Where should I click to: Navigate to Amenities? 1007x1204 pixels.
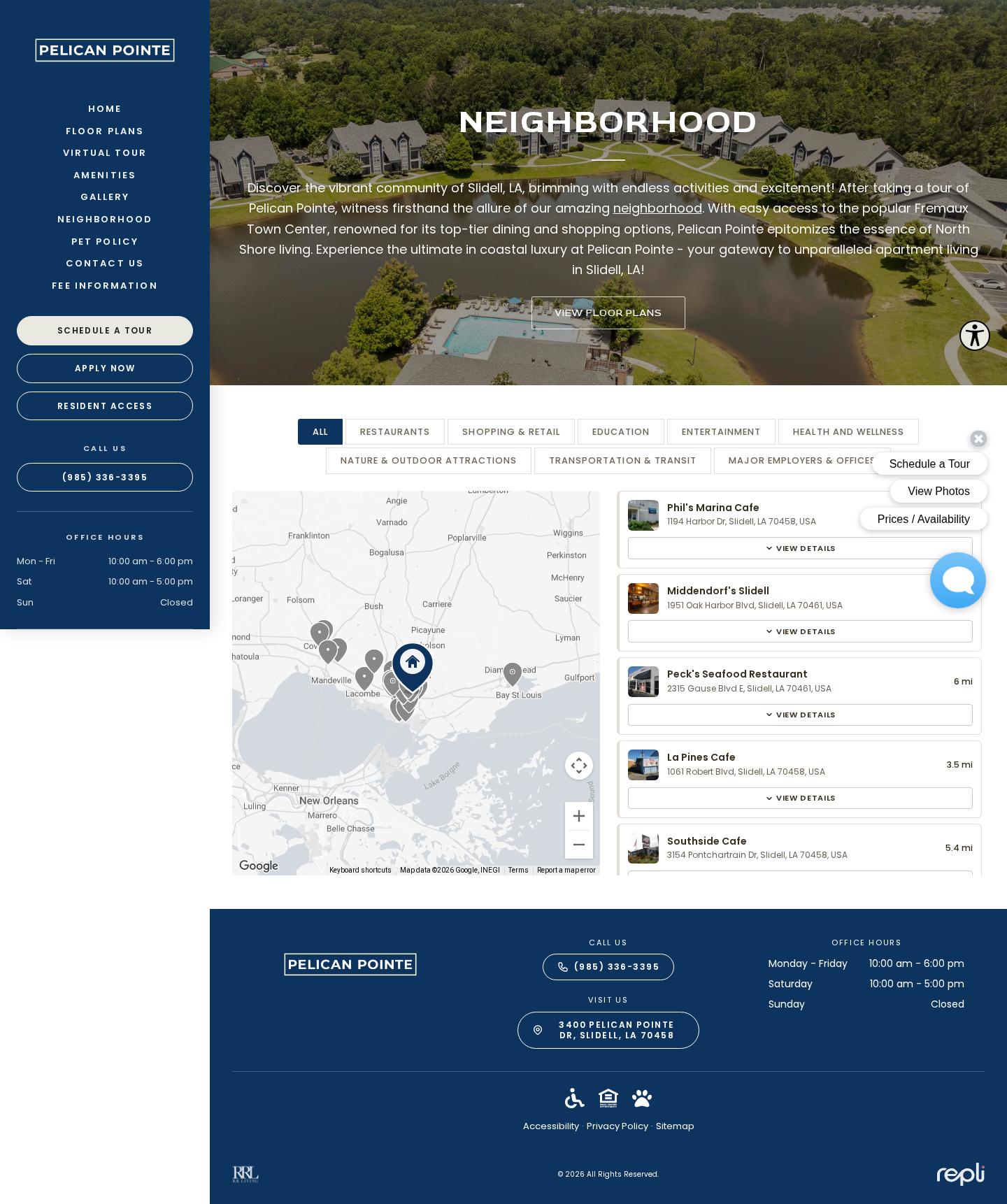click(x=105, y=175)
